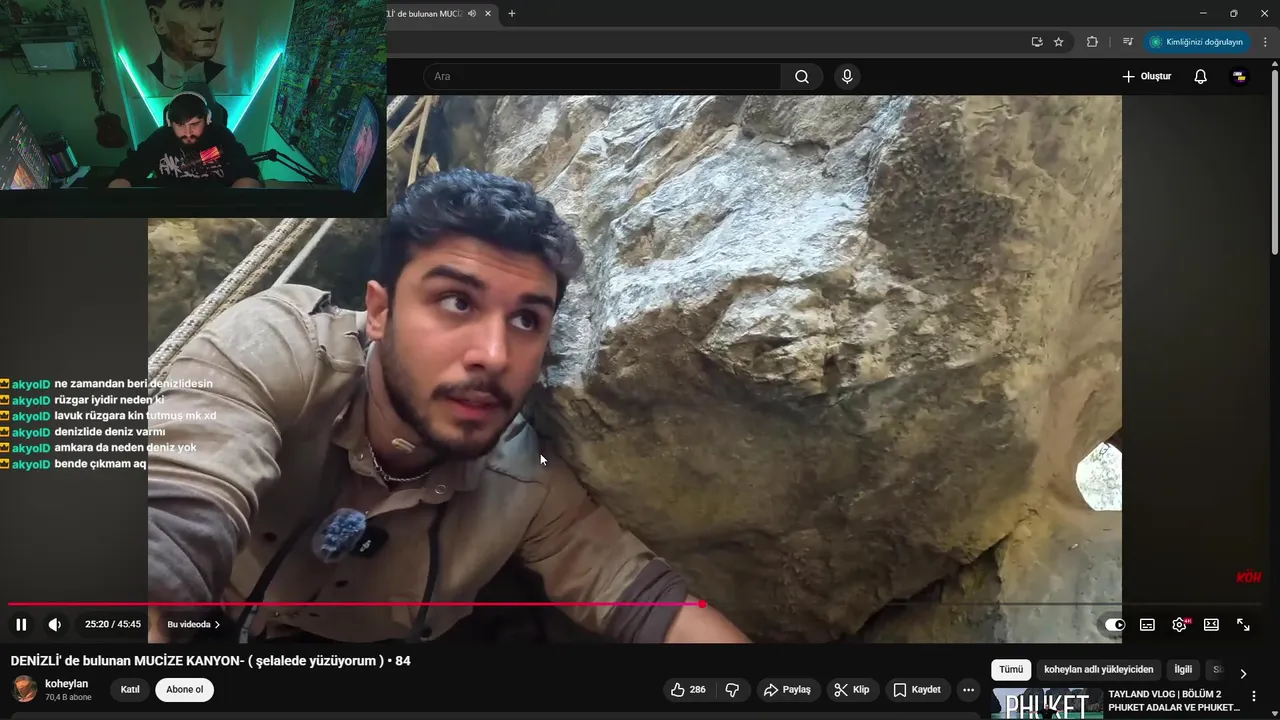The image size is (1280, 720).
Task: Click the video title text
Action: coord(210,661)
